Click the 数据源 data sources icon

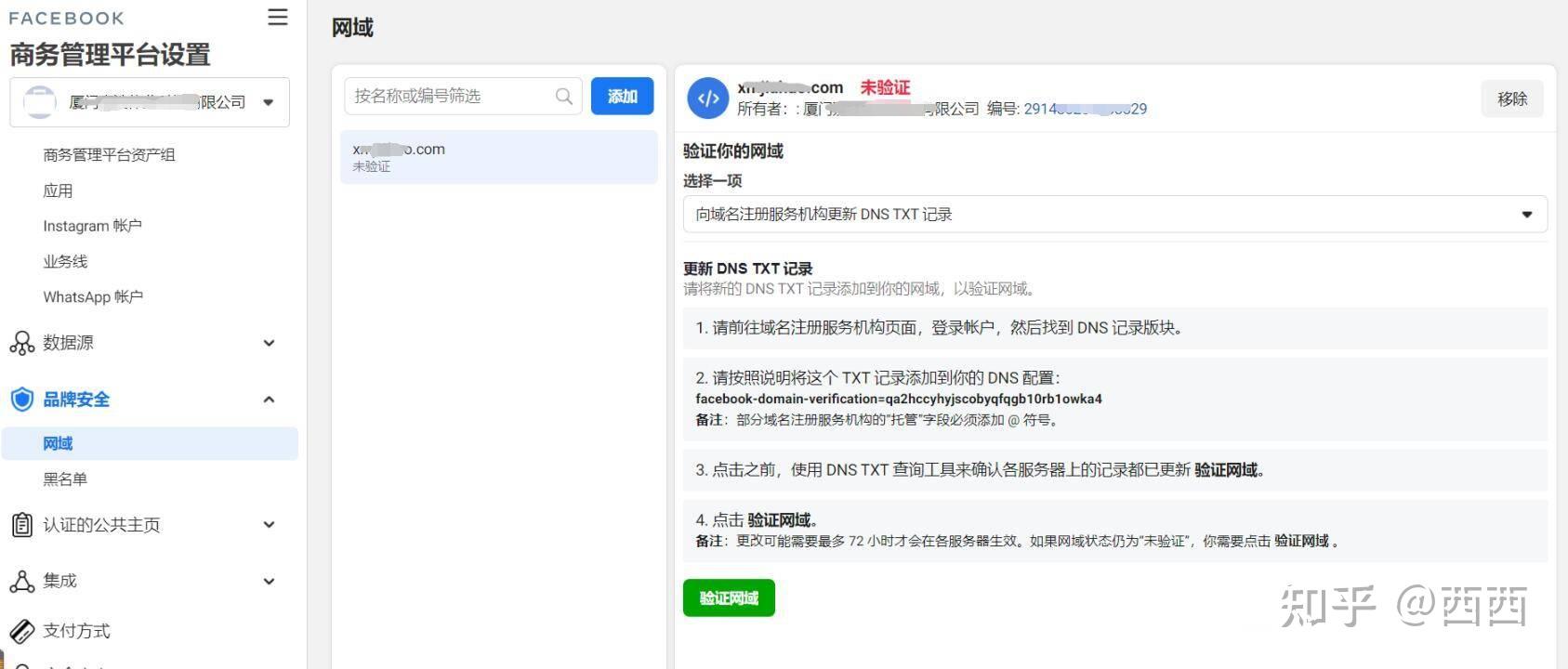pyautogui.click(x=22, y=343)
